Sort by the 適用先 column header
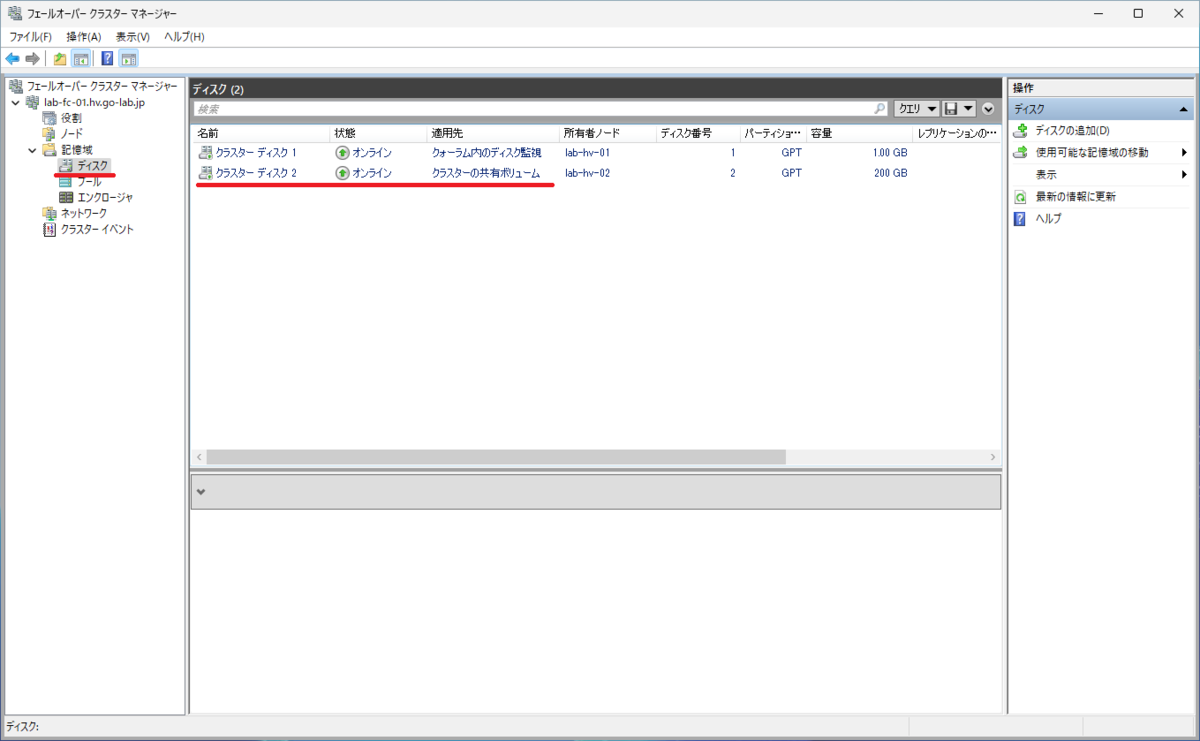This screenshot has width=1200, height=741. (493, 133)
